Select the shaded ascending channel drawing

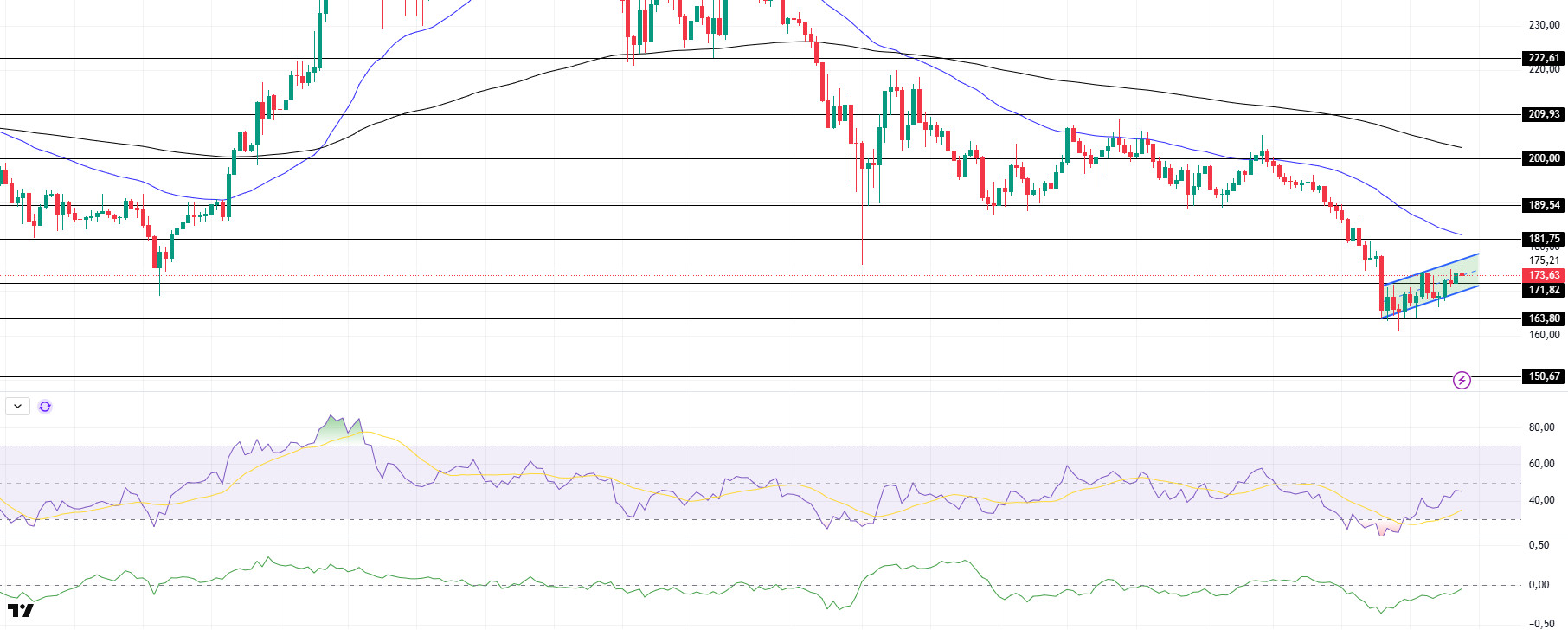(1431, 286)
